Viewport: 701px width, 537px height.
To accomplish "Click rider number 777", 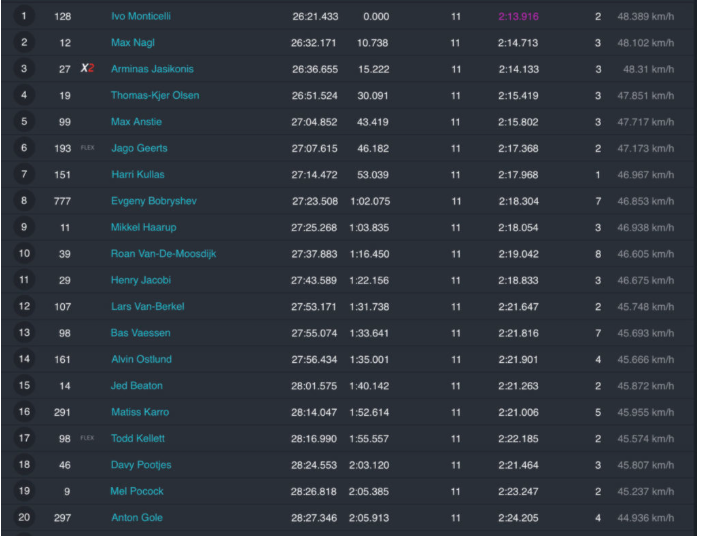I will point(63,201).
